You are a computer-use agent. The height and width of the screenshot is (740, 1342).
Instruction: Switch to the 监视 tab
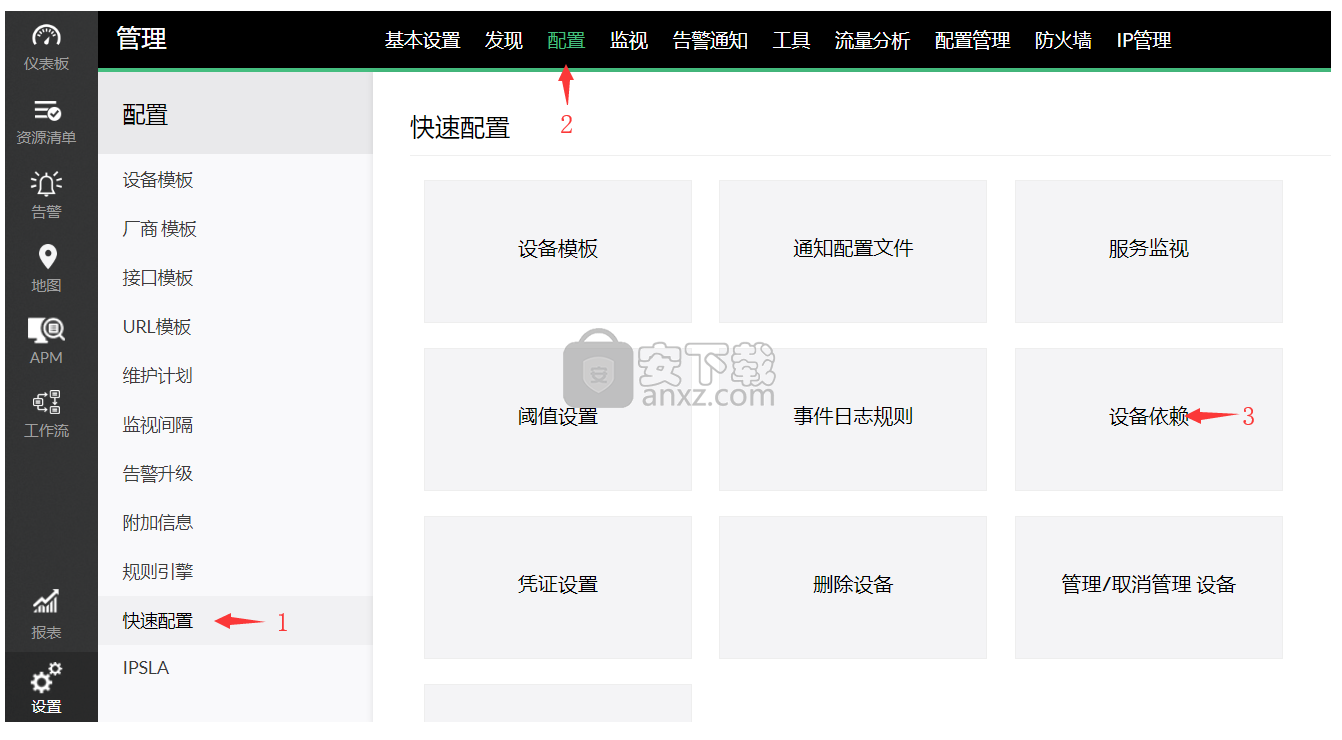[x=629, y=41]
